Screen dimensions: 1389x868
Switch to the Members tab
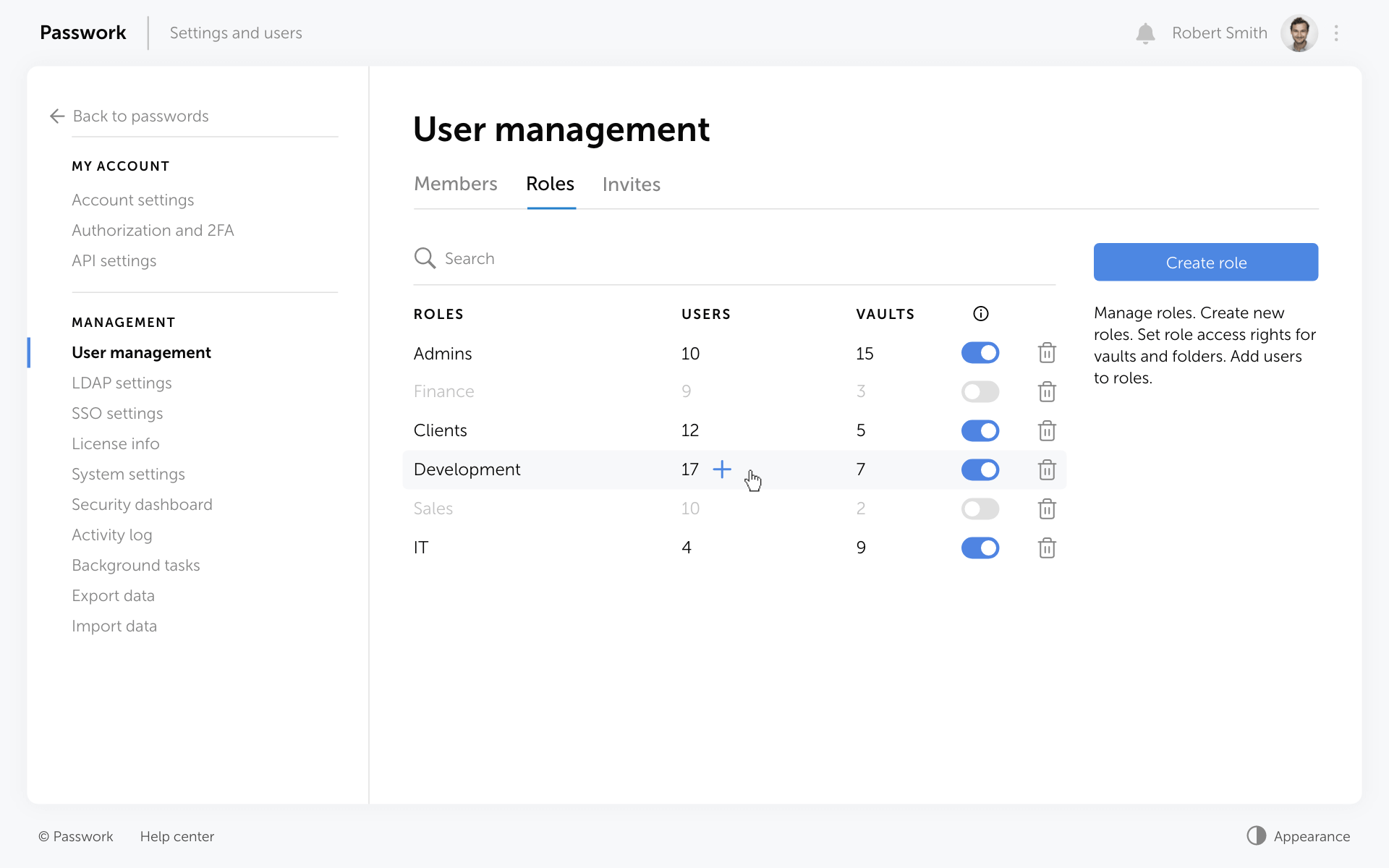tap(455, 184)
